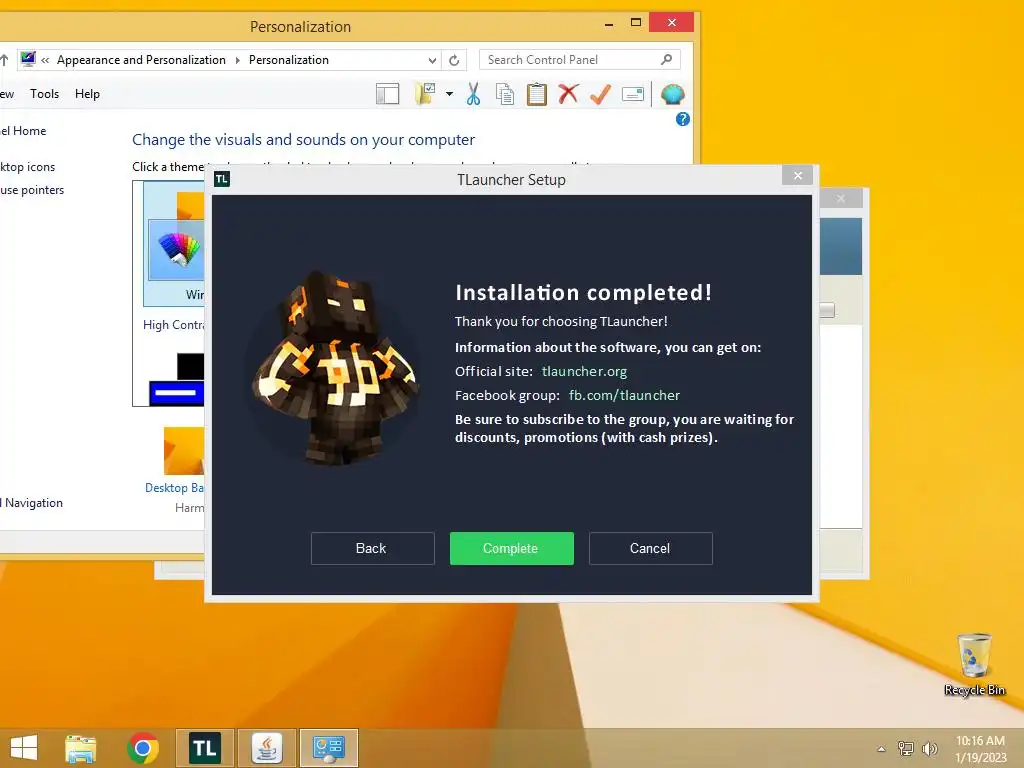Image resolution: width=1024 pixels, height=768 pixels.
Task: Show hidden tray icons arrow
Action: [881, 749]
